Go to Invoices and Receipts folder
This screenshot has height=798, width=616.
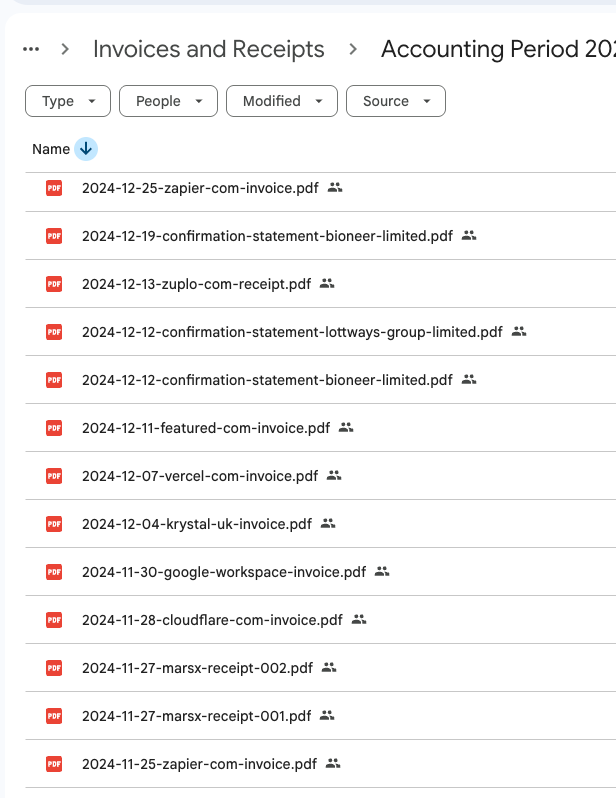(208, 49)
